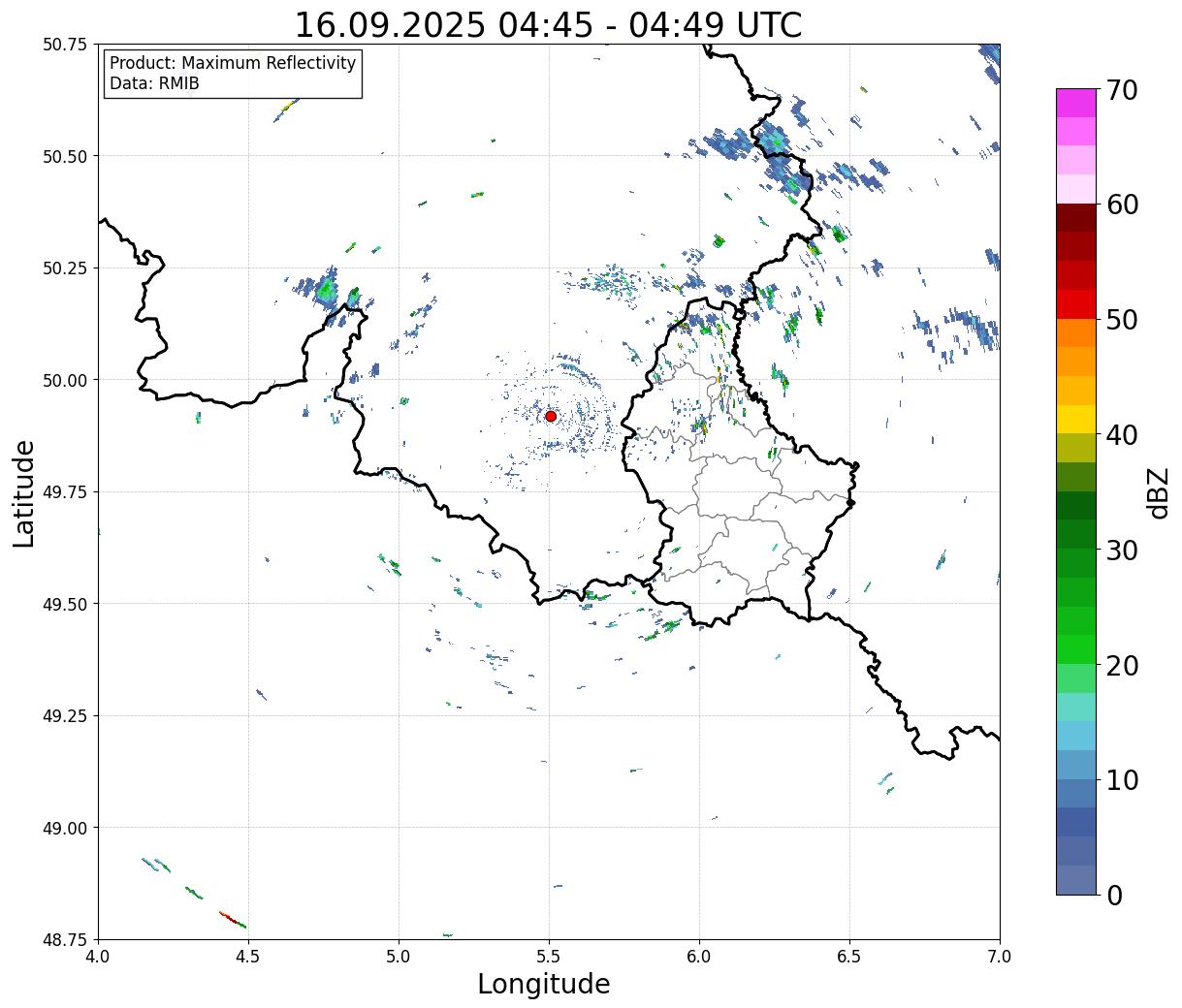The width and height of the screenshot is (1182, 1008).
Task: Click the 60 tick label on colorbar
Action: point(1121,205)
